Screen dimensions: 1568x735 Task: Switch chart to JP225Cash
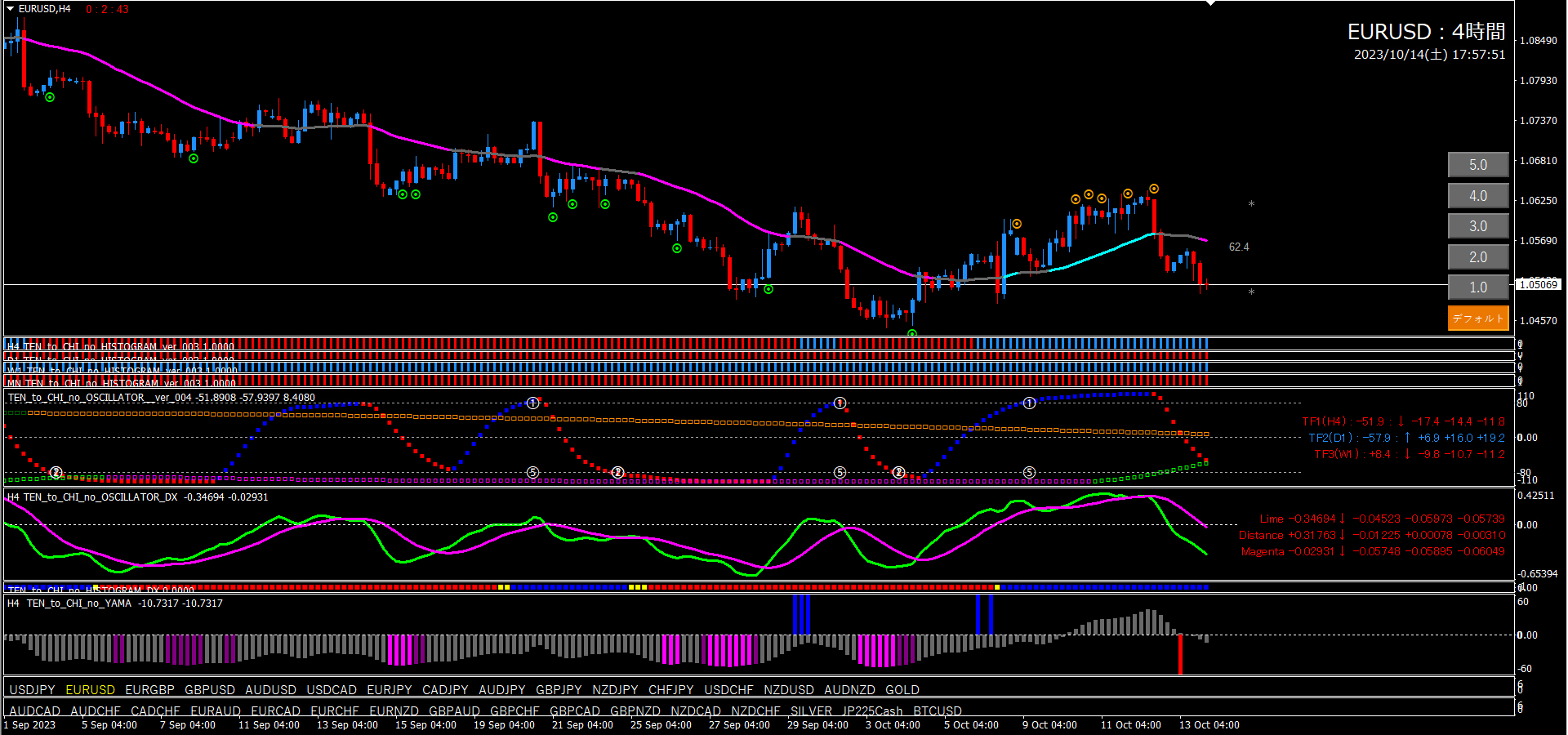click(872, 711)
